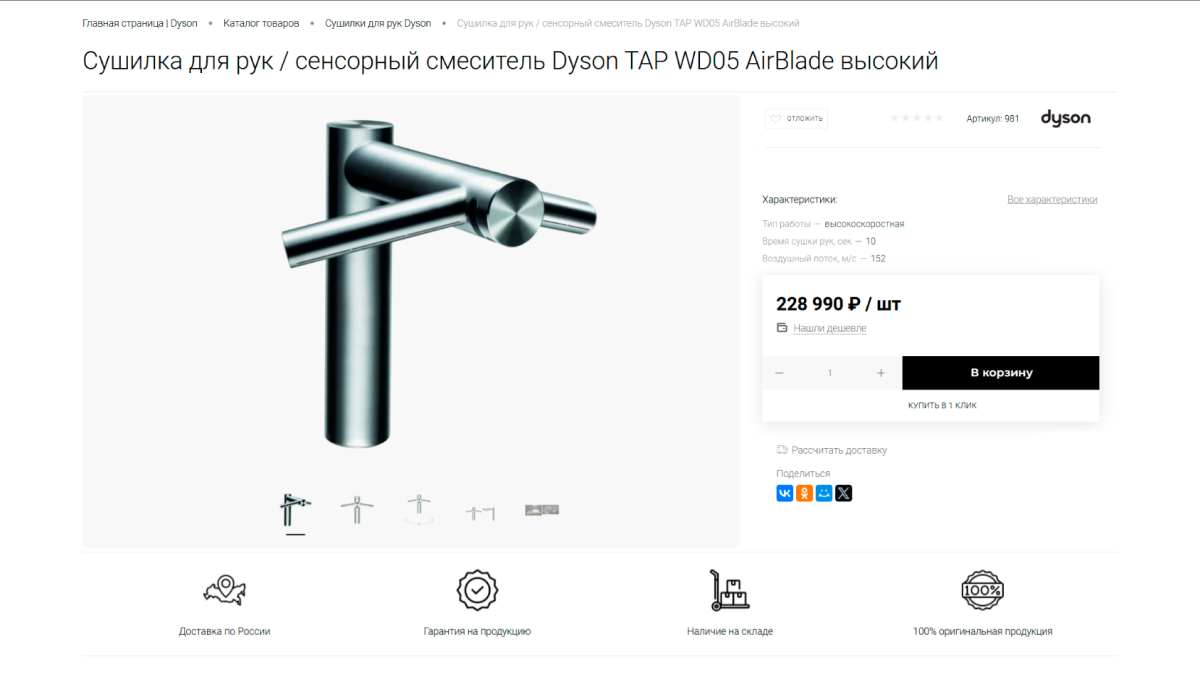Share the product on X
Viewport: 1200px width, 675px height.
tap(844, 493)
